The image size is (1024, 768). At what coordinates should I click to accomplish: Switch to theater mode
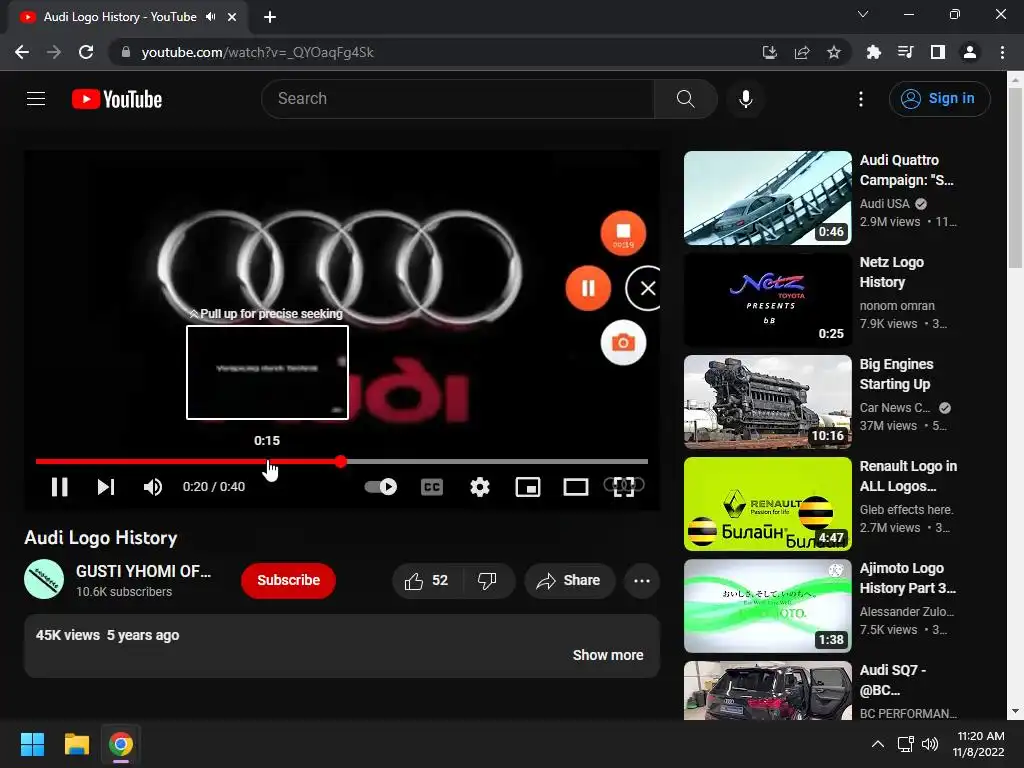575,487
